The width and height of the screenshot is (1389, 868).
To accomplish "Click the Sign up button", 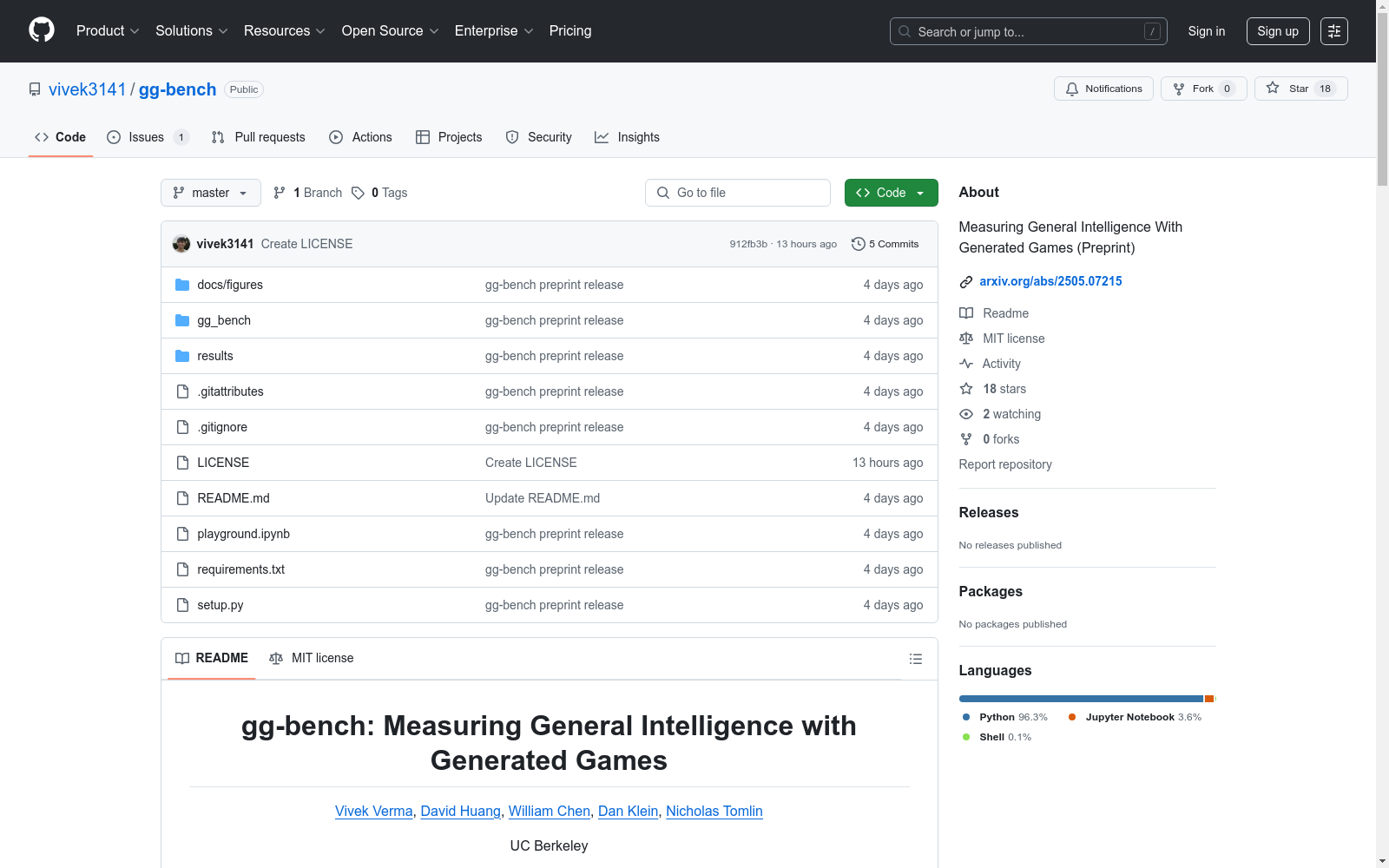I will pyautogui.click(x=1278, y=31).
